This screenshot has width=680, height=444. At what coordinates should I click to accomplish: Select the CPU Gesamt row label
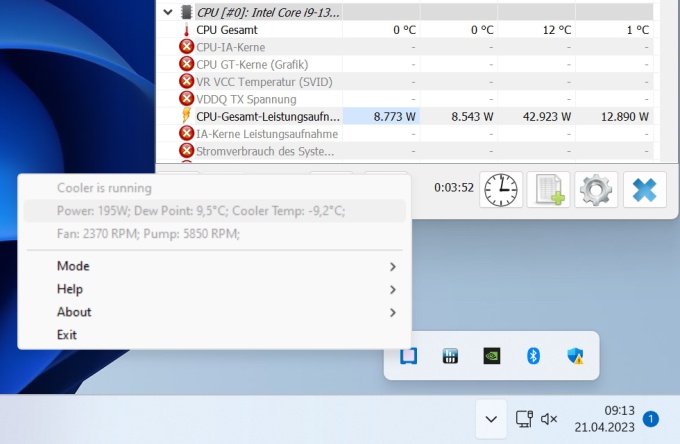coord(227,30)
